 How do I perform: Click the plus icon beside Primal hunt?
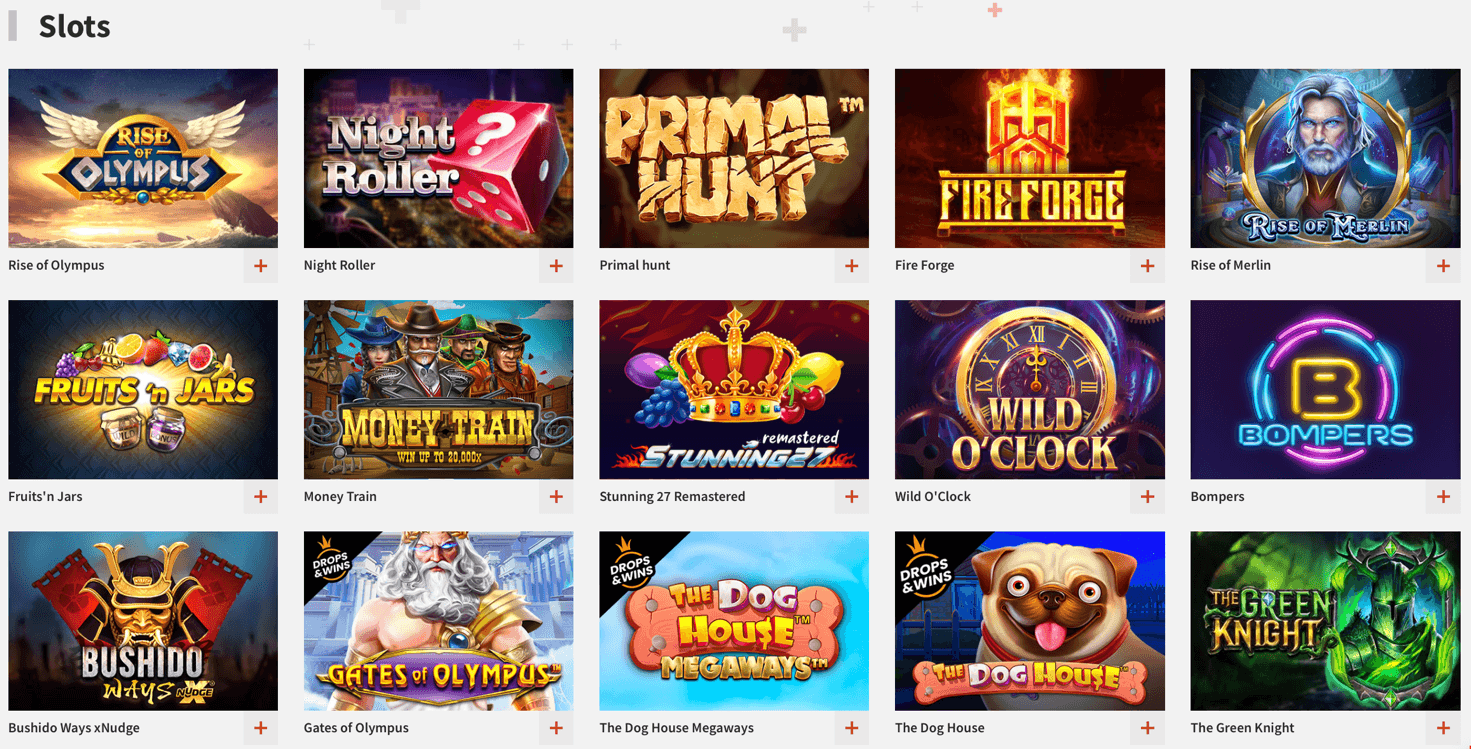pyautogui.click(x=852, y=266)
